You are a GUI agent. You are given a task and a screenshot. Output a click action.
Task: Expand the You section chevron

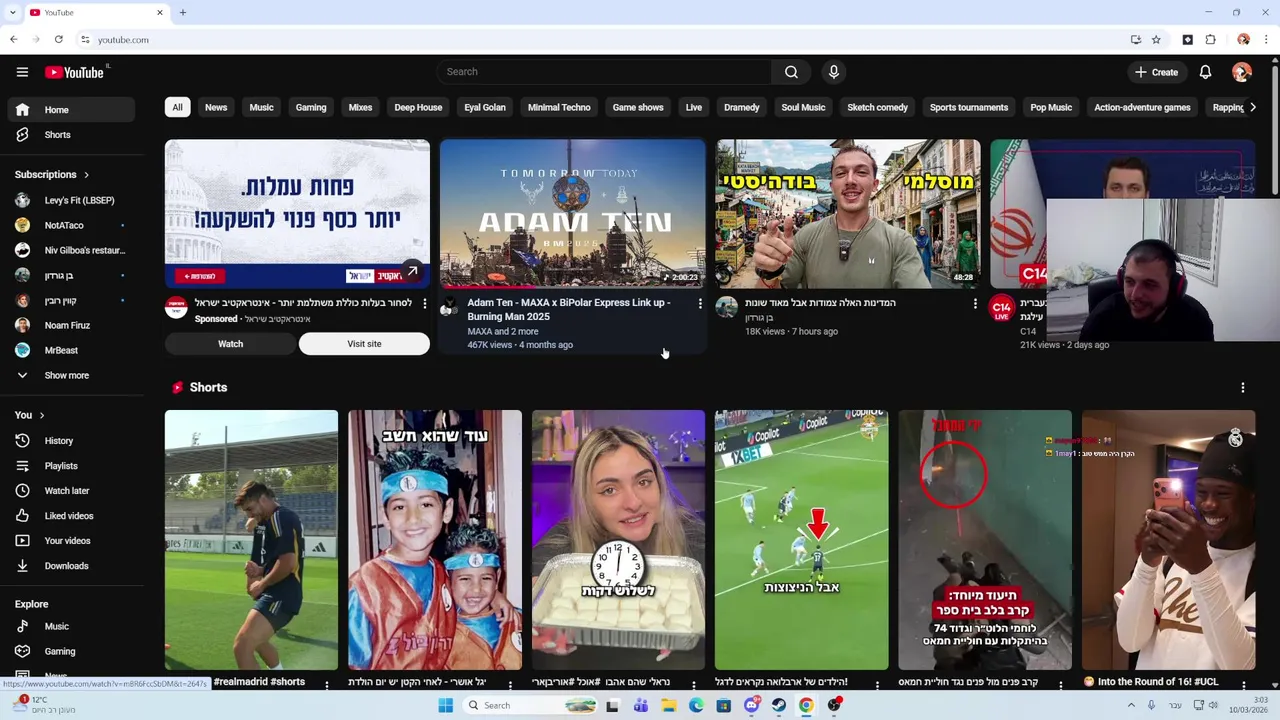point(41,415)
